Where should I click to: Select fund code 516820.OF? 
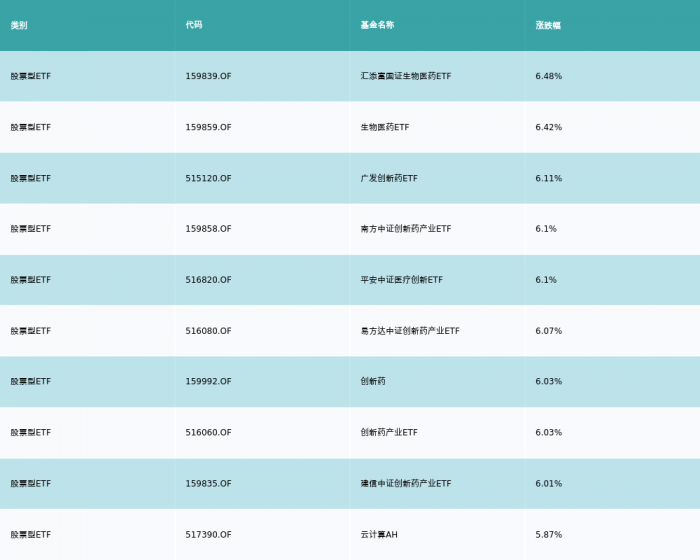[x=208, y=280]
